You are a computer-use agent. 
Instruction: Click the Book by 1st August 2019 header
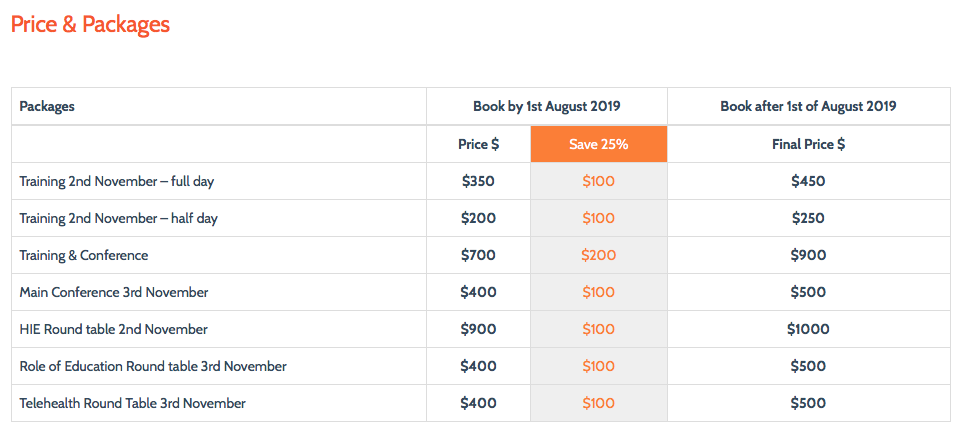pyautogui.click(x=547, y=106)
